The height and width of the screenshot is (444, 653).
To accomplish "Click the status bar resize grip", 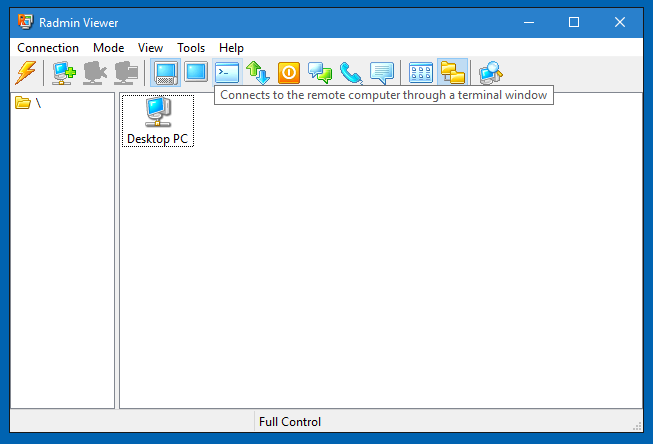I will tap(637, 426).
